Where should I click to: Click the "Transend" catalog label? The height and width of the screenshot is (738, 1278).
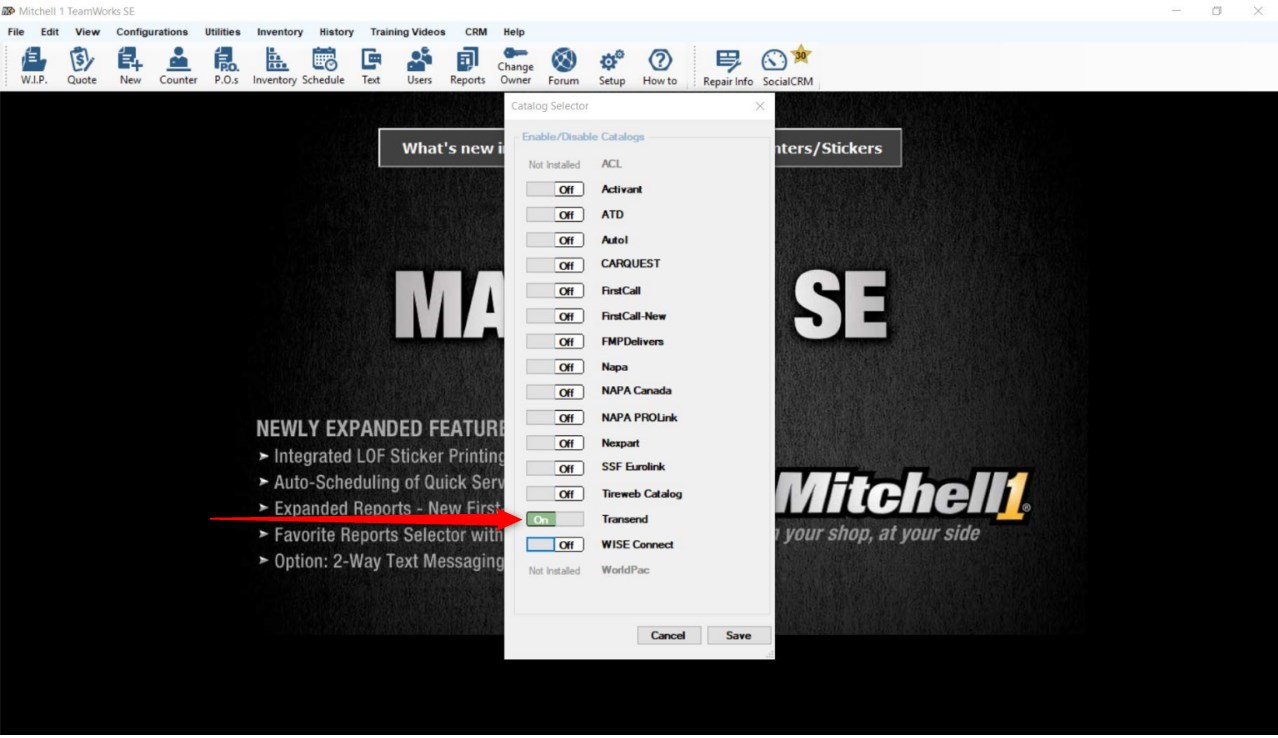click(x=625, y=519)
